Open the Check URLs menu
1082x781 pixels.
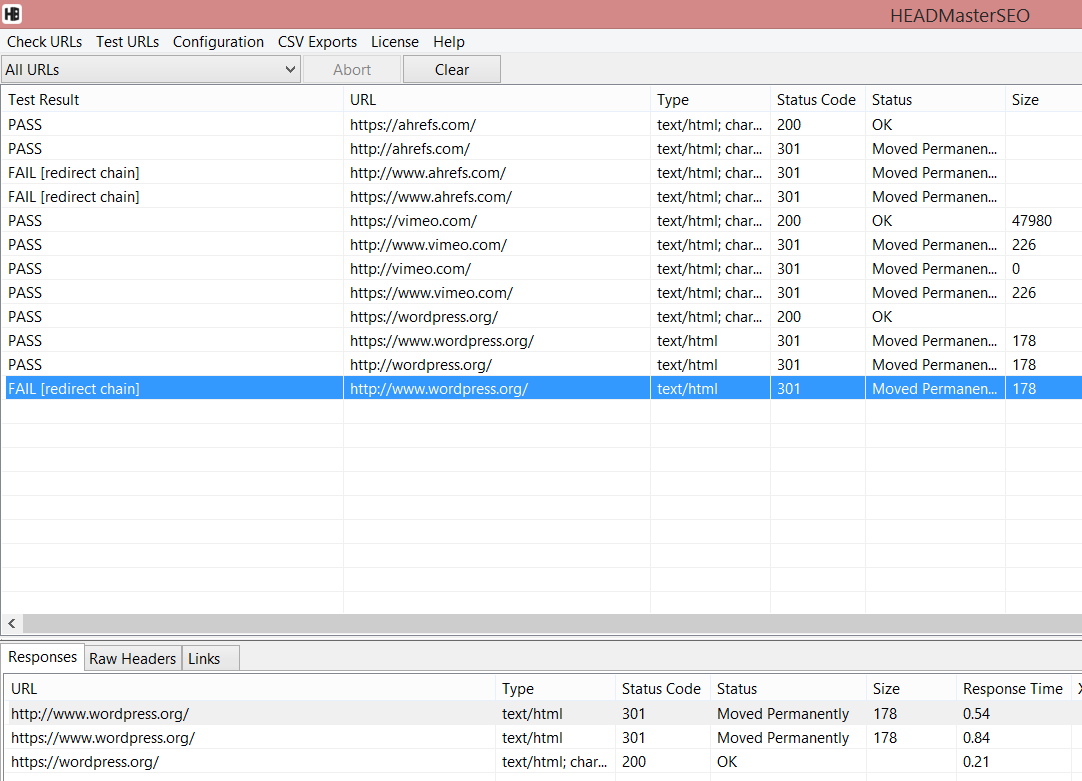(44, 42)
